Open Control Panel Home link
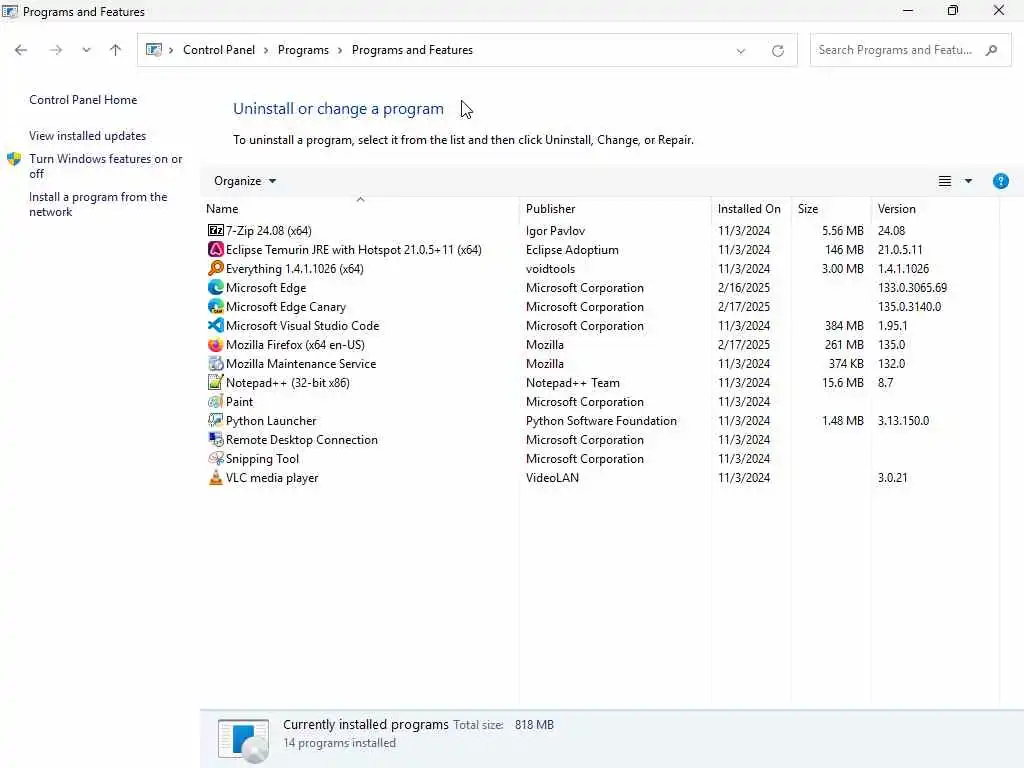The image size is (1024, 768). (x=83, y=100)
